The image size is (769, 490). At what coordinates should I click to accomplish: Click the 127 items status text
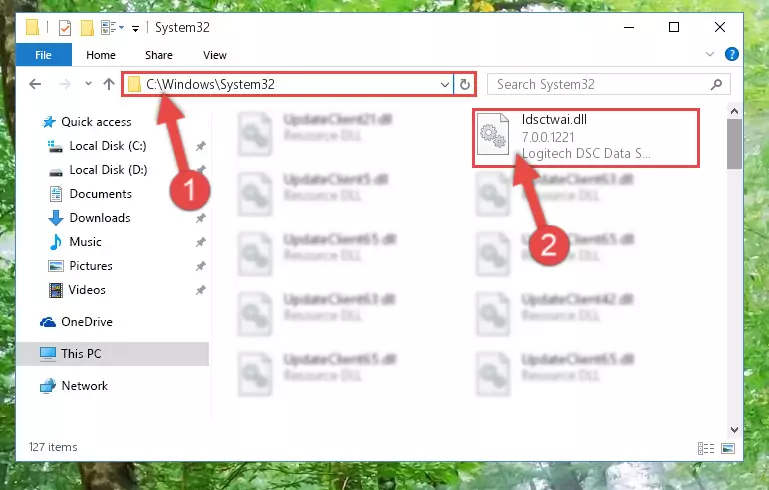coord(53,447)
